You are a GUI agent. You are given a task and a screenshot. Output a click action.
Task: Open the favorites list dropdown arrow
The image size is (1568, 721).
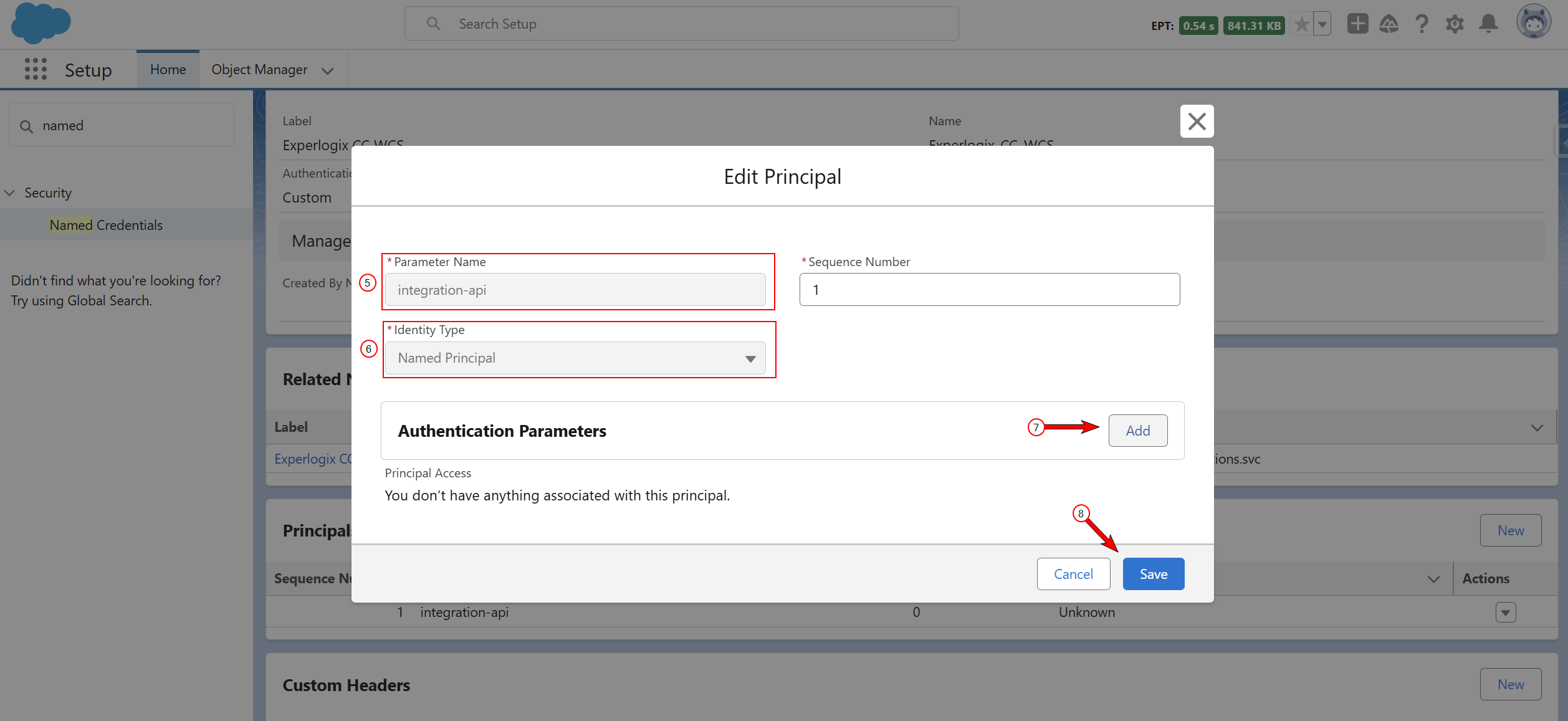point(1322,25)
